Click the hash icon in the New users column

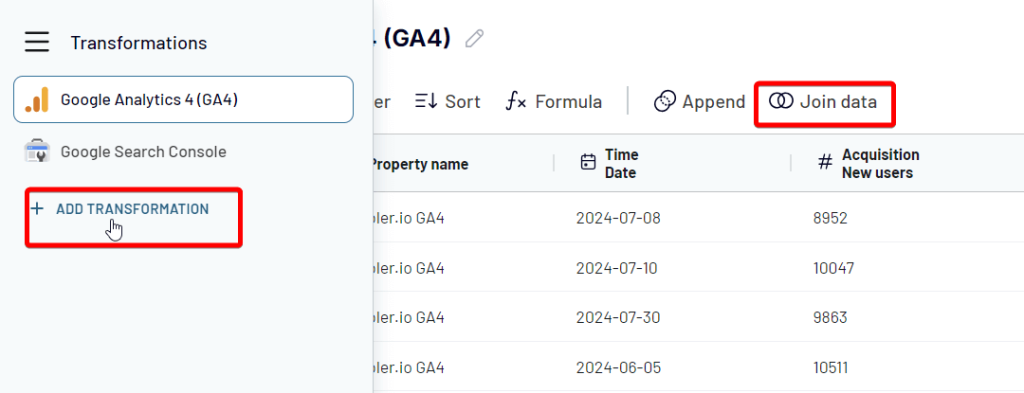click(826, 163)
